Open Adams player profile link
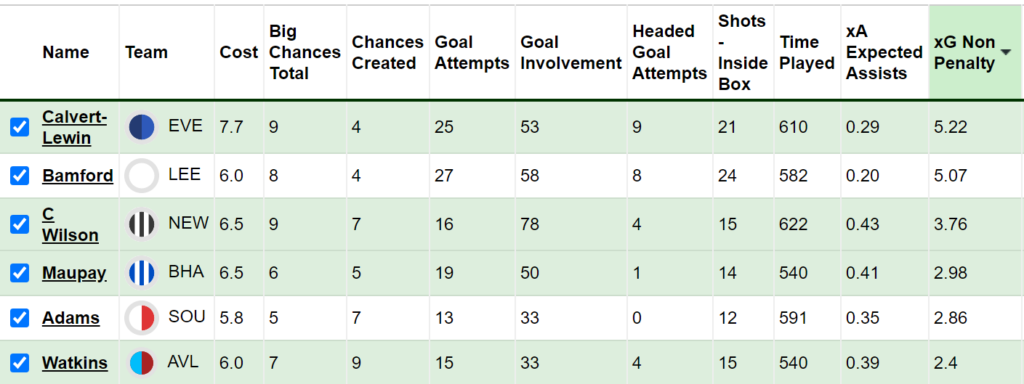1024x384 pixels. click(71, 318)
